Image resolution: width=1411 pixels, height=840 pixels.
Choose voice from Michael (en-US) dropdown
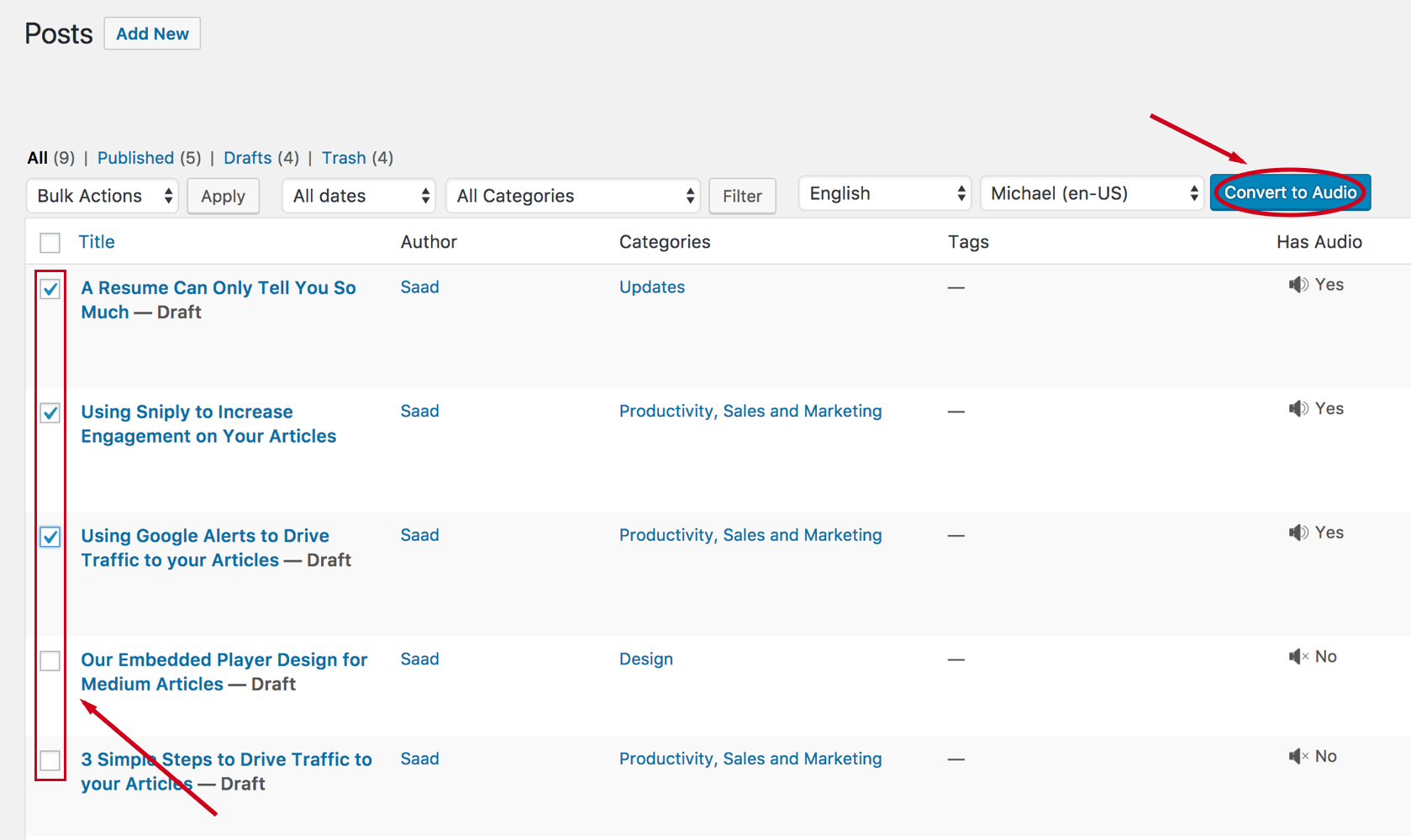[x=1092, y=194]
